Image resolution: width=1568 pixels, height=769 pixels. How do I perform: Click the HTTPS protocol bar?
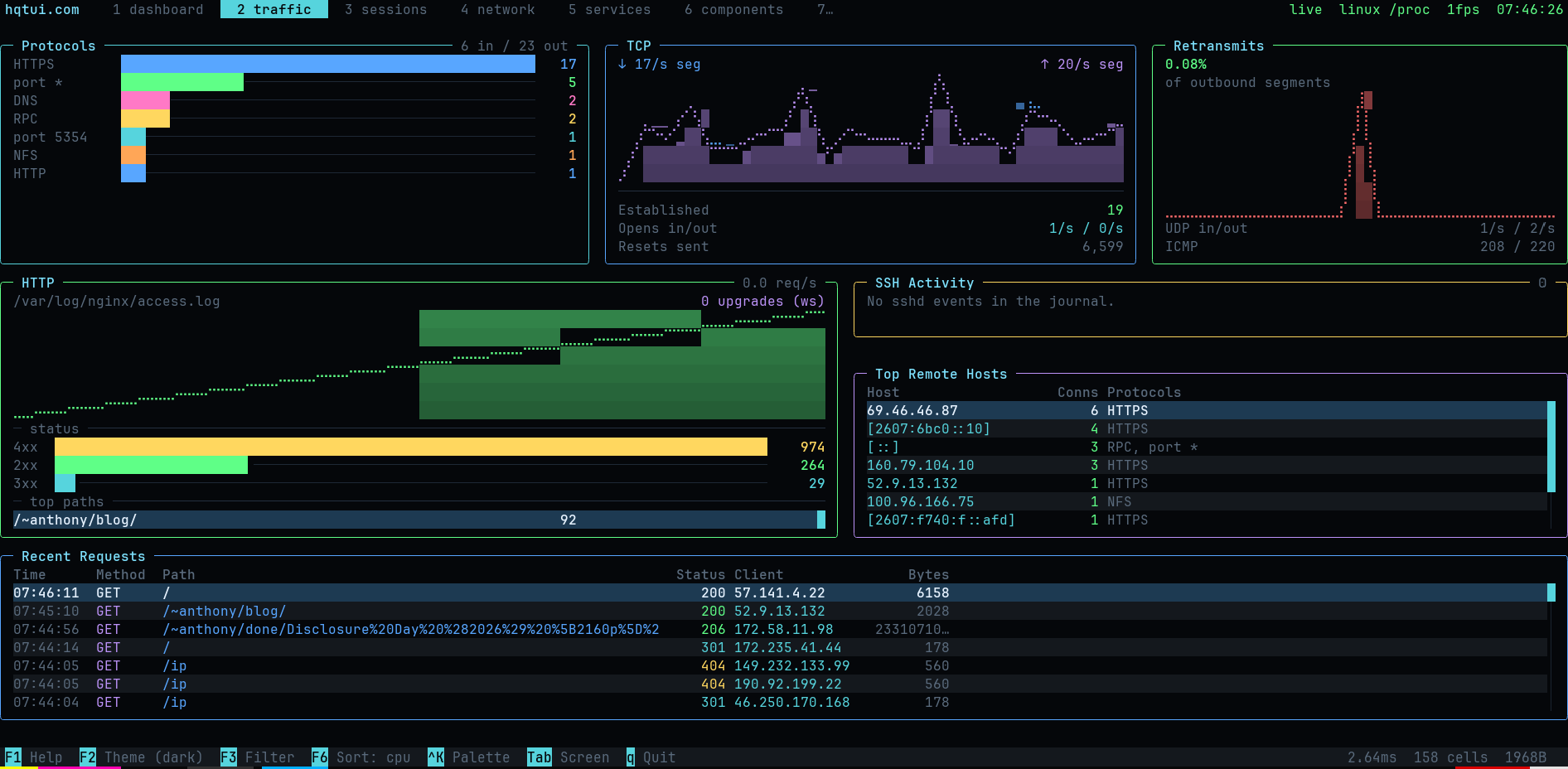[328, 64]
